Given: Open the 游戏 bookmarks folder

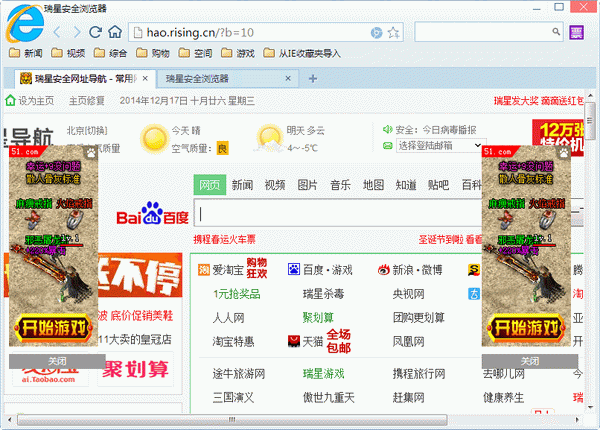Looking at the screenshot, I should [x=238, y=53].
